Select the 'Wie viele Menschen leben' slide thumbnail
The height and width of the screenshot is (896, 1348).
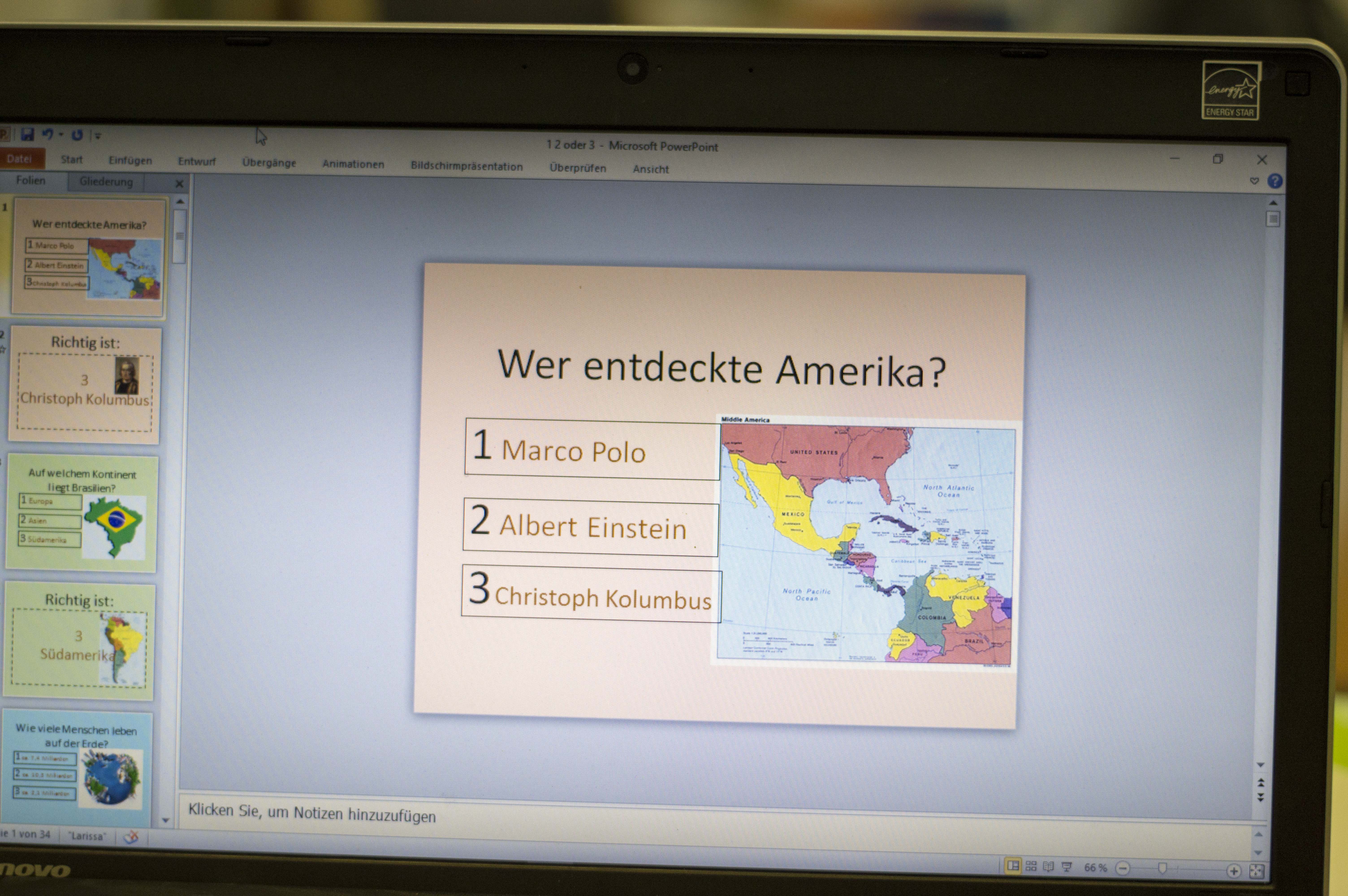77,769
